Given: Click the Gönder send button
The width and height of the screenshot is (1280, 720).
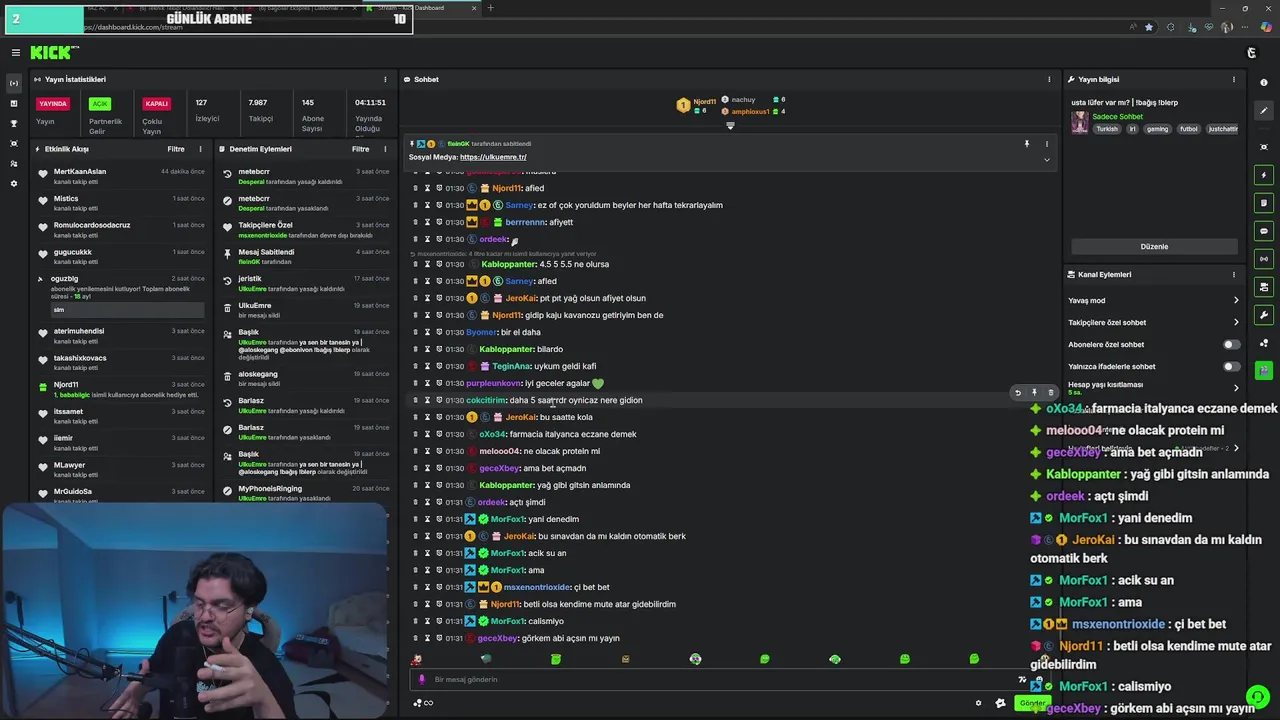Looking at the screenshot, I should click(1031, 703).
